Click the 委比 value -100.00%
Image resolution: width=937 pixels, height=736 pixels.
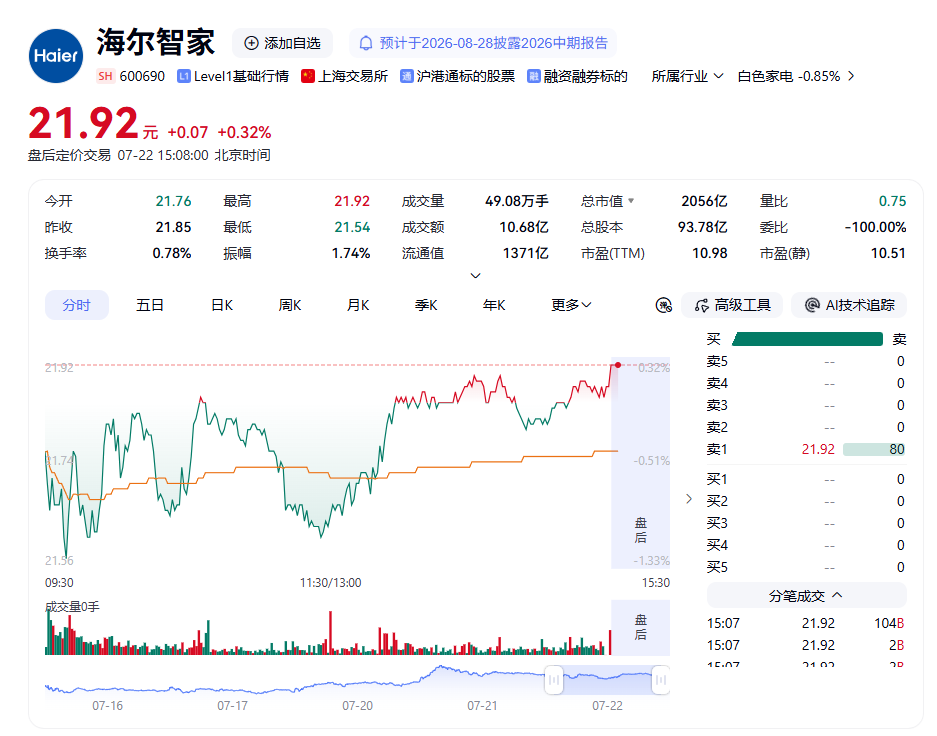click(x=875, y=227)
